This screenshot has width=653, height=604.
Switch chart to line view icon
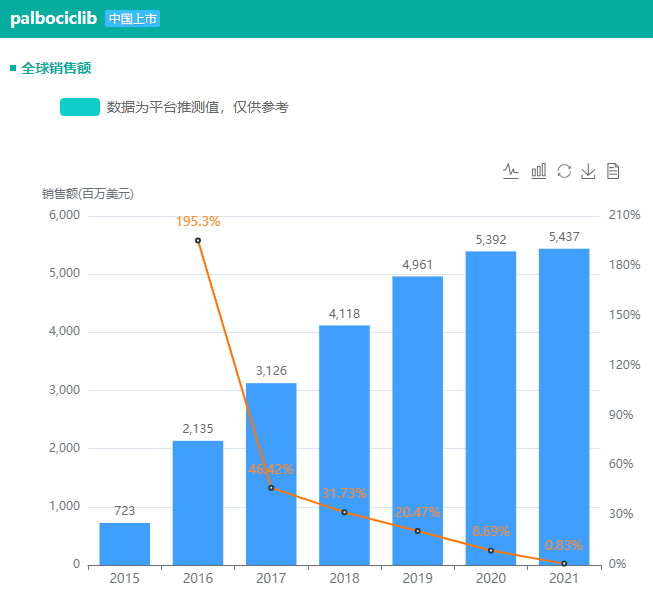click(x=511, y=171)
